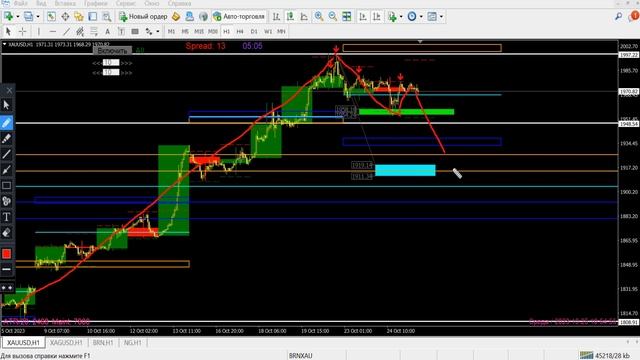Click the Включить button on the chart
The height and width of the screenshot is (360, 640).
tap(113, 51)
